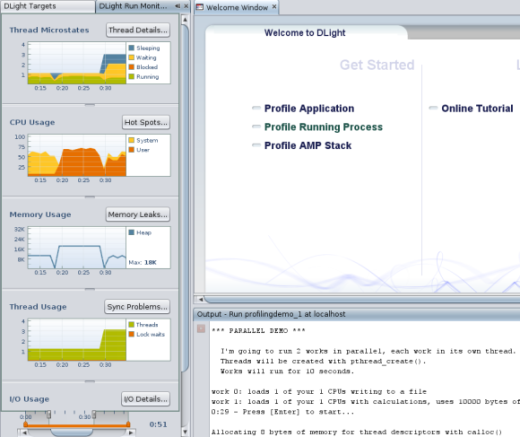The width and height of the screenshot is (520, 437).
Task: Click the timeline scroll right arrow
Action: click(131, 433)
